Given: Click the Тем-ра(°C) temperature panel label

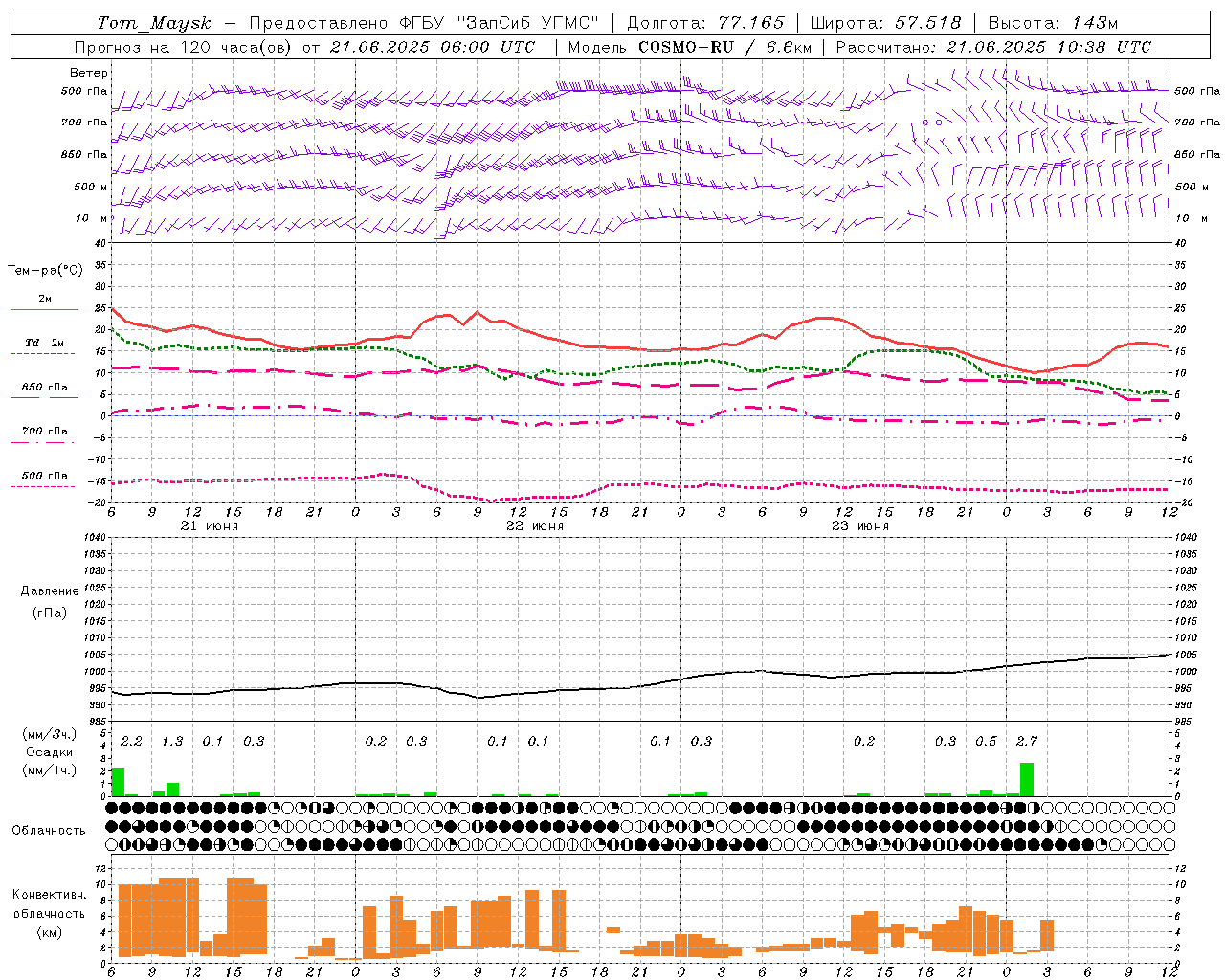Looking at the screenshot, I should (45, 271).
